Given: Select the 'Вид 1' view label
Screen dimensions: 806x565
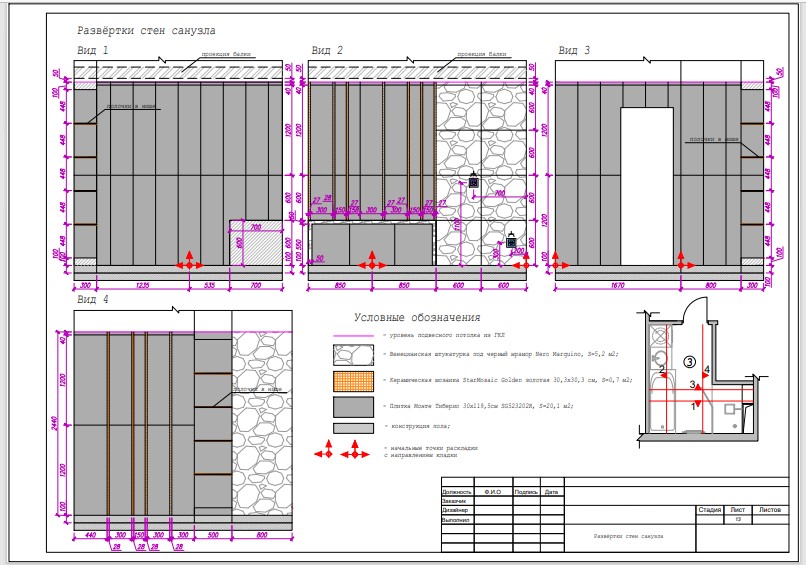Looking at the screenshot, I should pyautogui.click(x=93, y=50).
